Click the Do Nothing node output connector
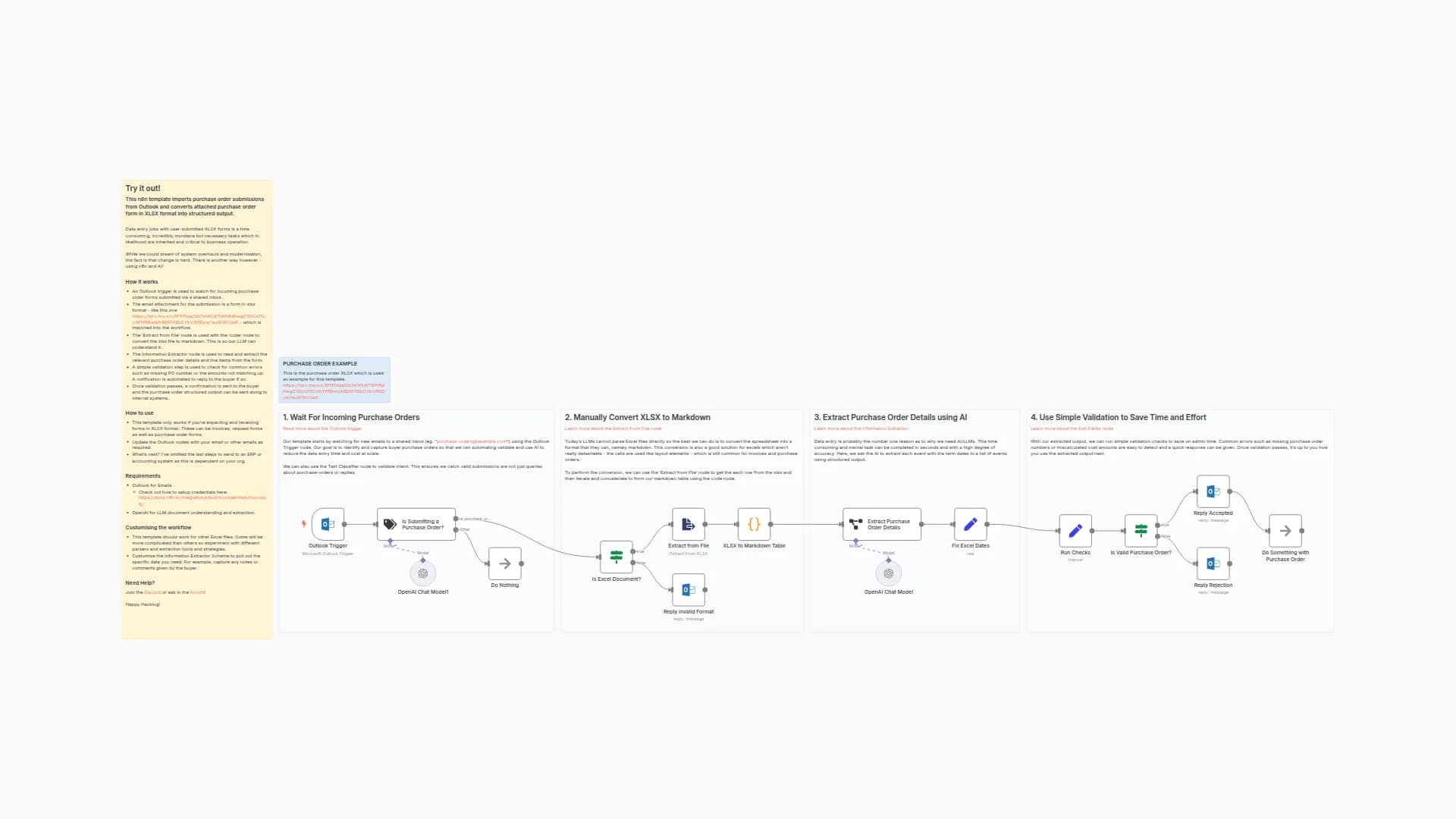The height and width of the screenshot is (819, 1456). (522, 563)
